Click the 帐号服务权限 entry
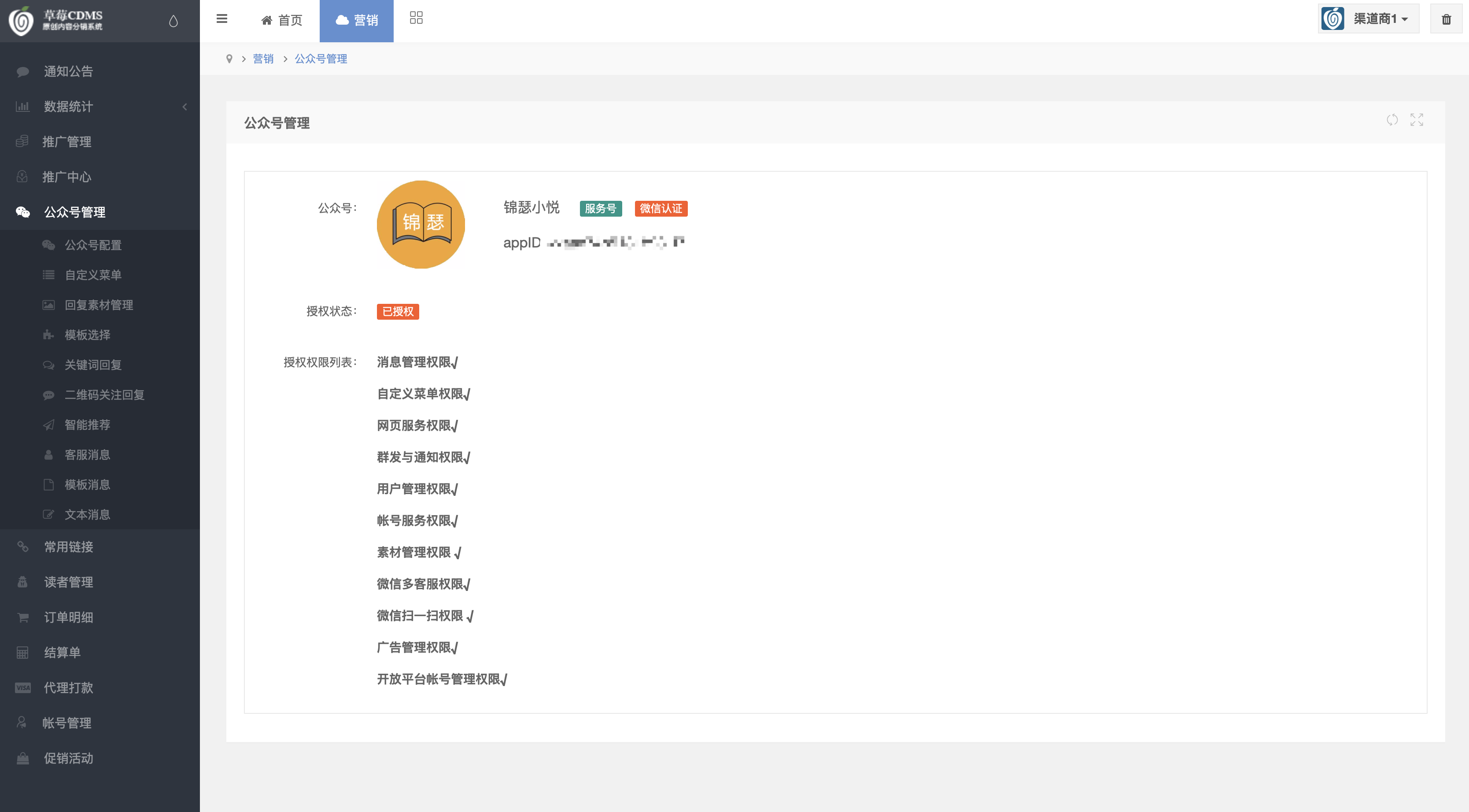 pyautogui.click(x=417, y=520)
